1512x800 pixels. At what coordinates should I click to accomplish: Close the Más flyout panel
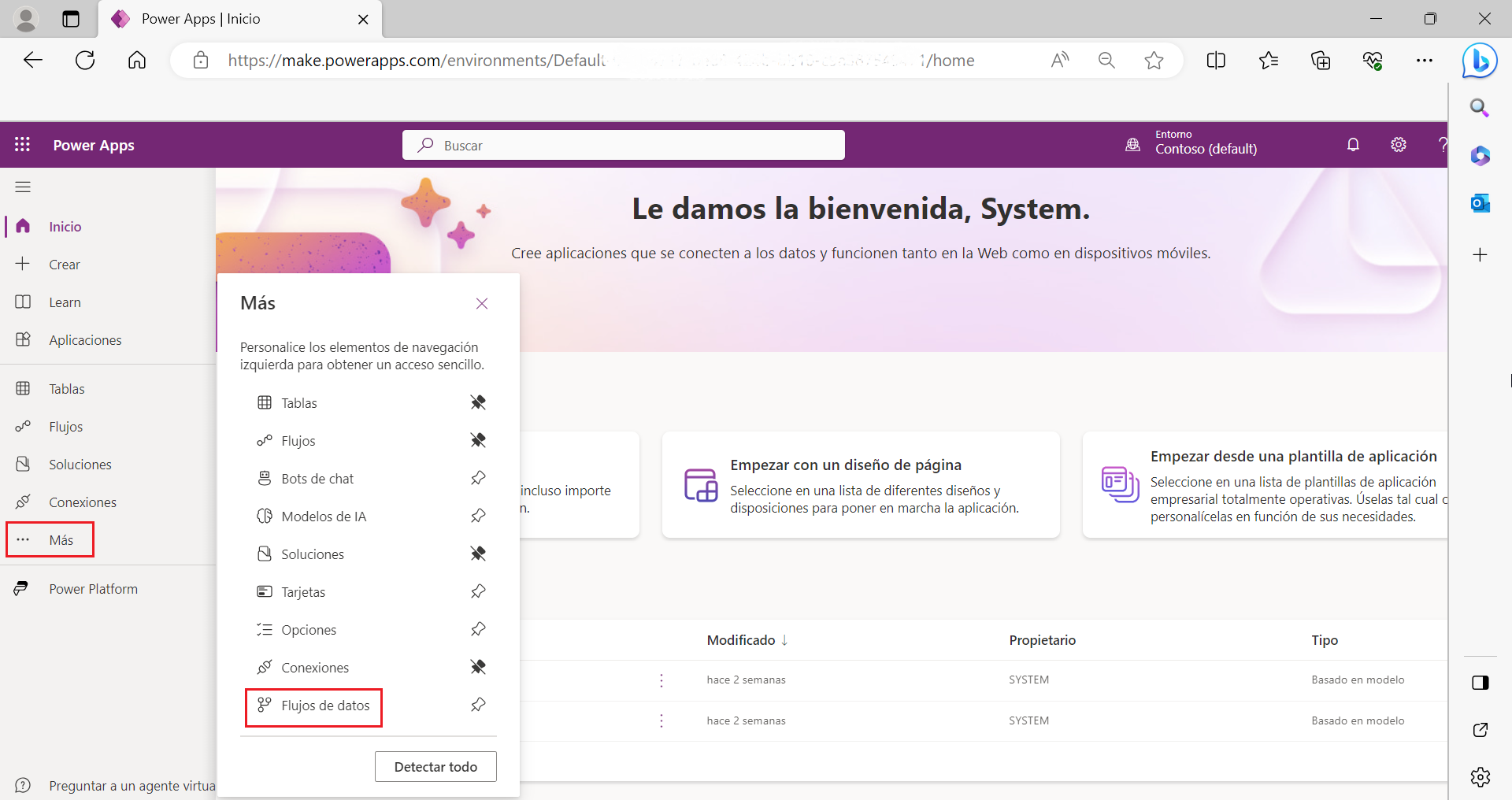click(x=482, y=303)
